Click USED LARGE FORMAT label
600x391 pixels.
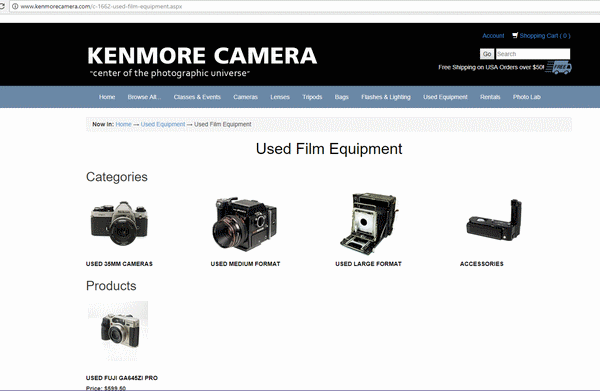(368, 264)
